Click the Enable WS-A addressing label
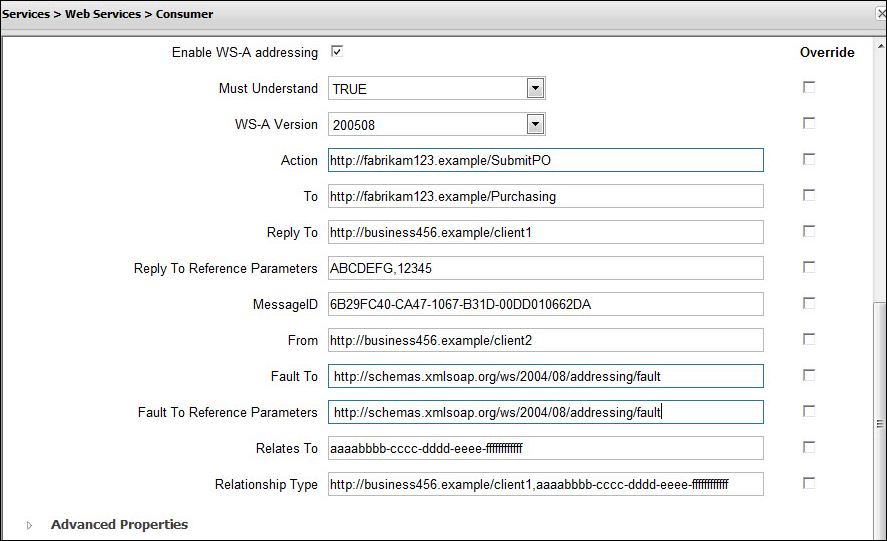 pyautogui.click(x=245, y=53)
